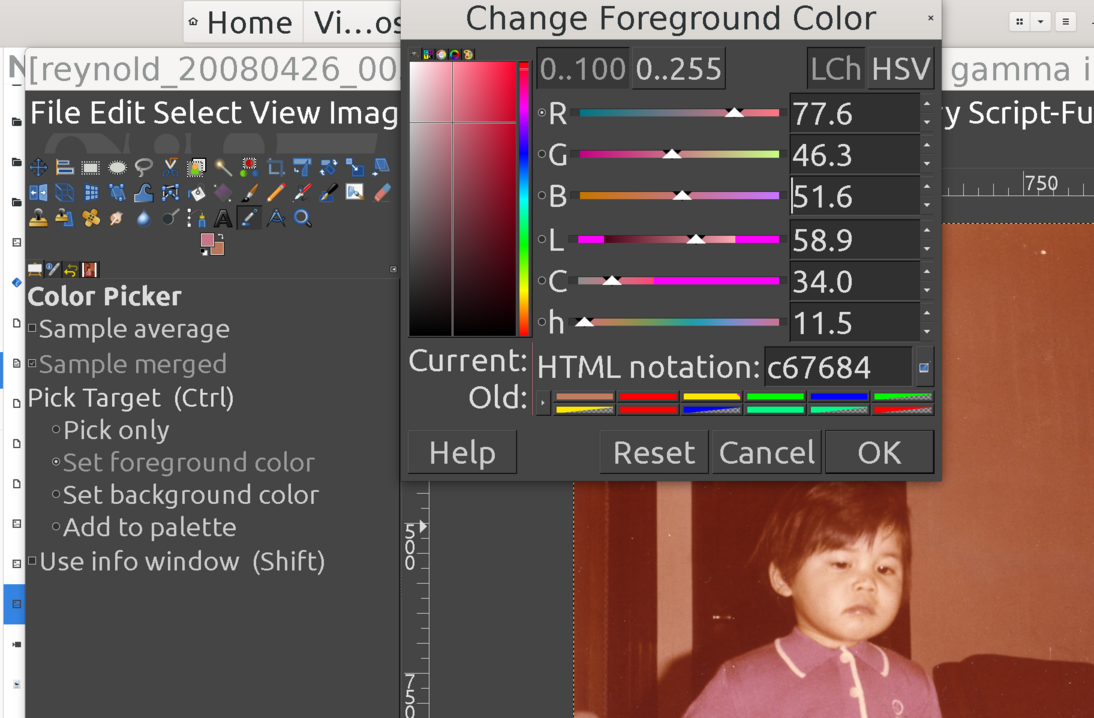Open the Undo History tab icon
The image size is (1094, 718).
pos(70,269)
